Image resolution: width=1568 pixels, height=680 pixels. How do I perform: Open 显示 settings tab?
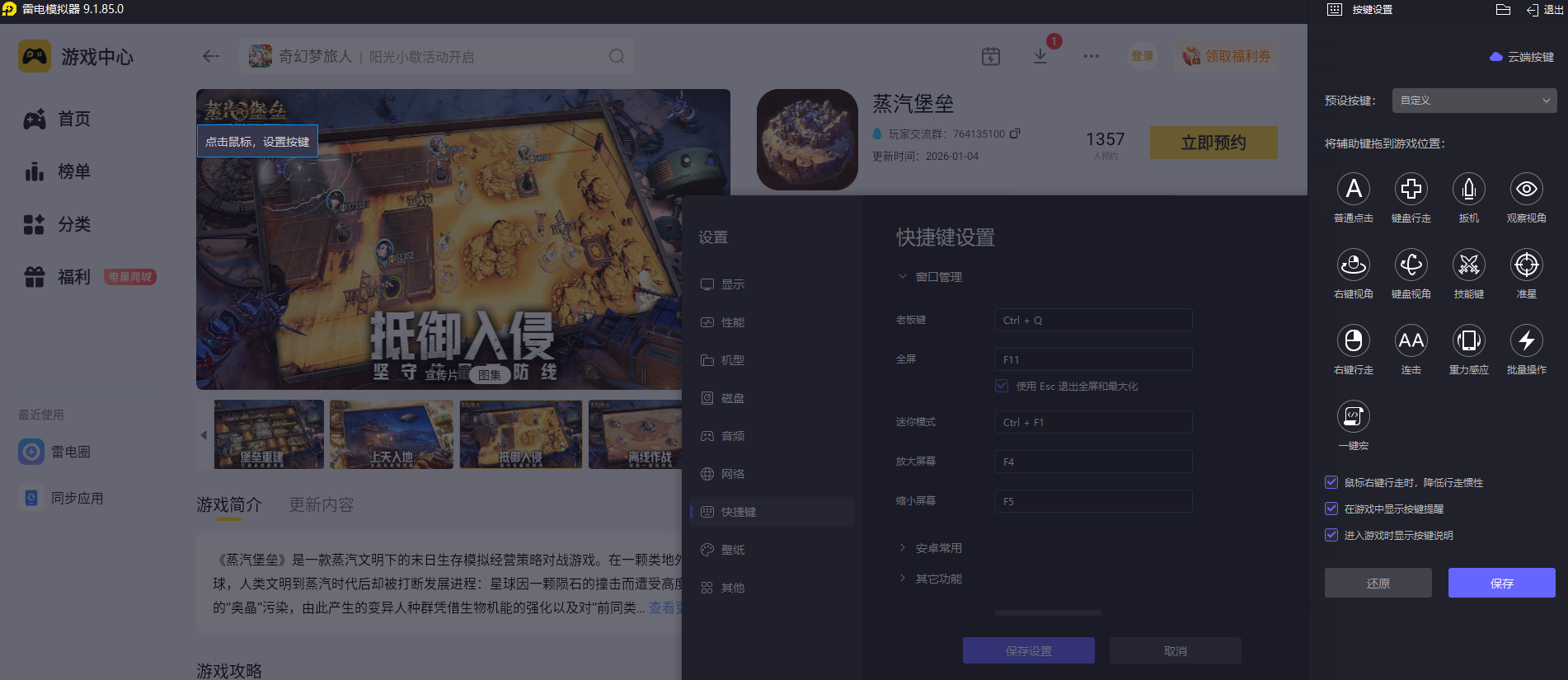772,284
